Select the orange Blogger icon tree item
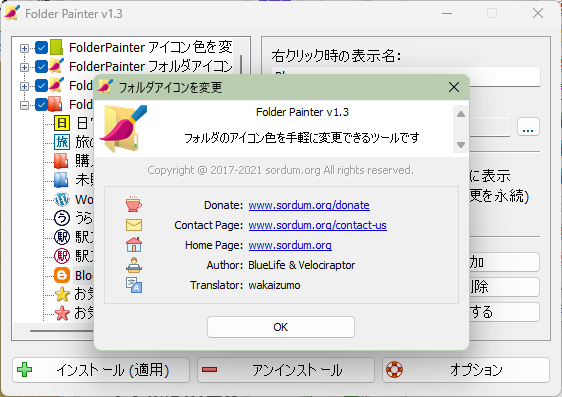This screenshot has width=562, height=397. (62, 275)
